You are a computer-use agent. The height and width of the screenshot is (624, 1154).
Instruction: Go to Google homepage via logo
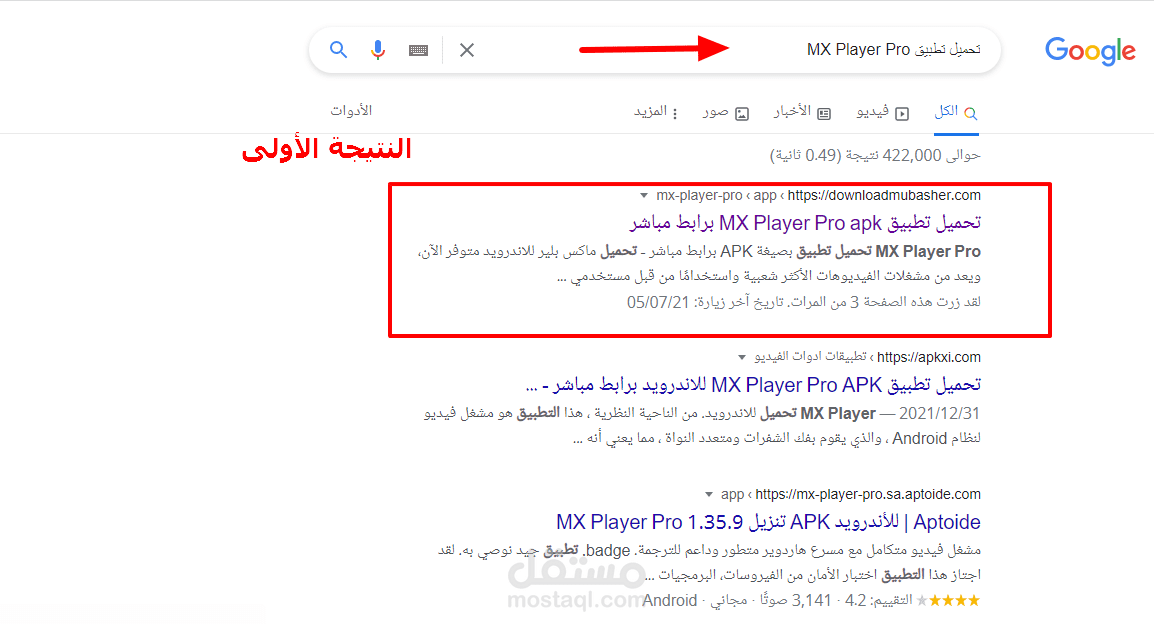click(x=1090, y=51)
